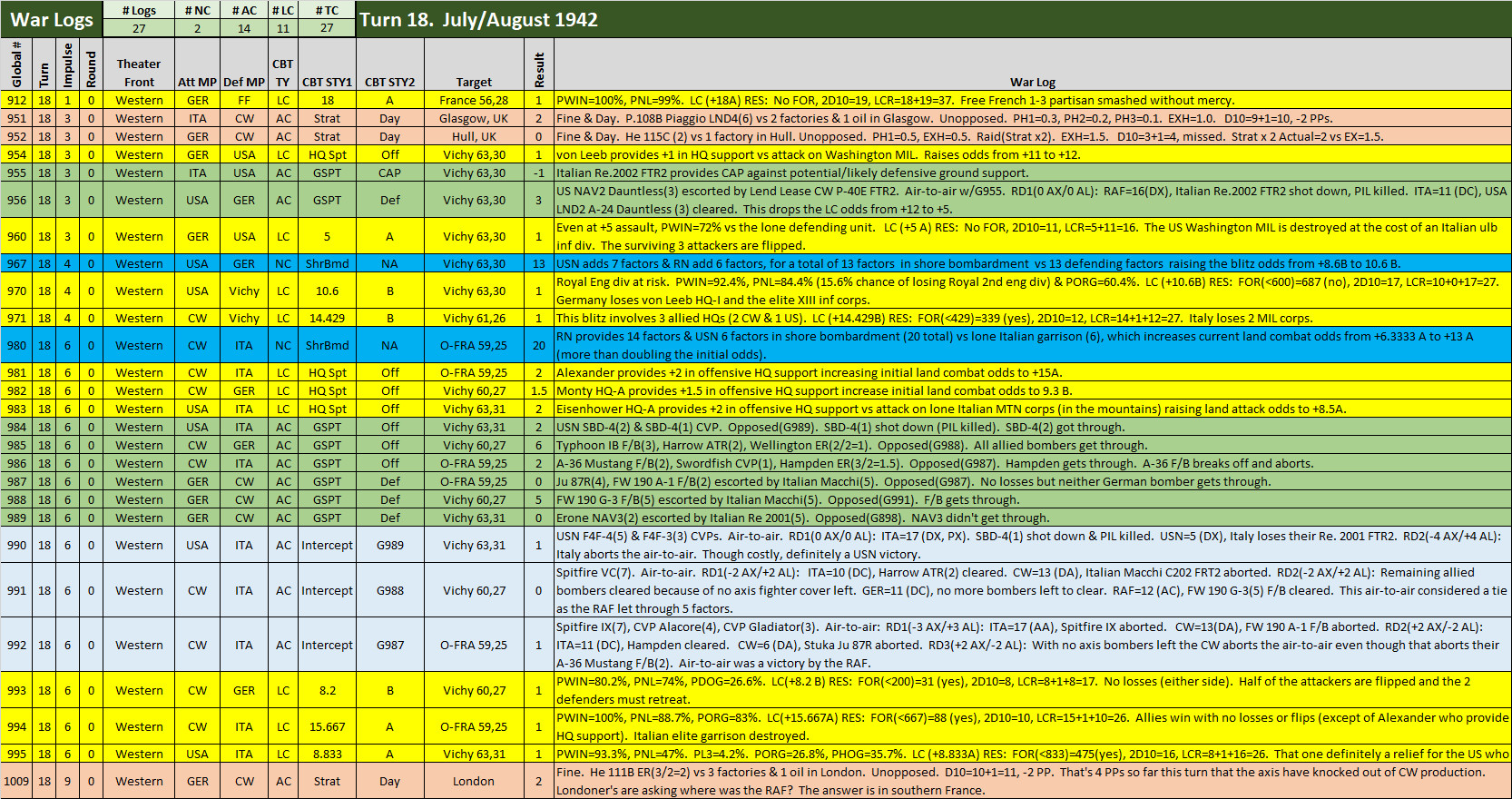Screen dimensions: 1512x799
Task: Select the "CAP" cell in row 955
Action: click(389, 173)
